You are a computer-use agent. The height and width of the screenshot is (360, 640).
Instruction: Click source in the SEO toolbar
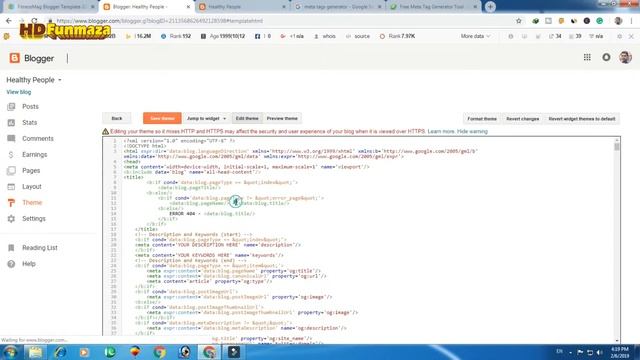click(358, 36)
